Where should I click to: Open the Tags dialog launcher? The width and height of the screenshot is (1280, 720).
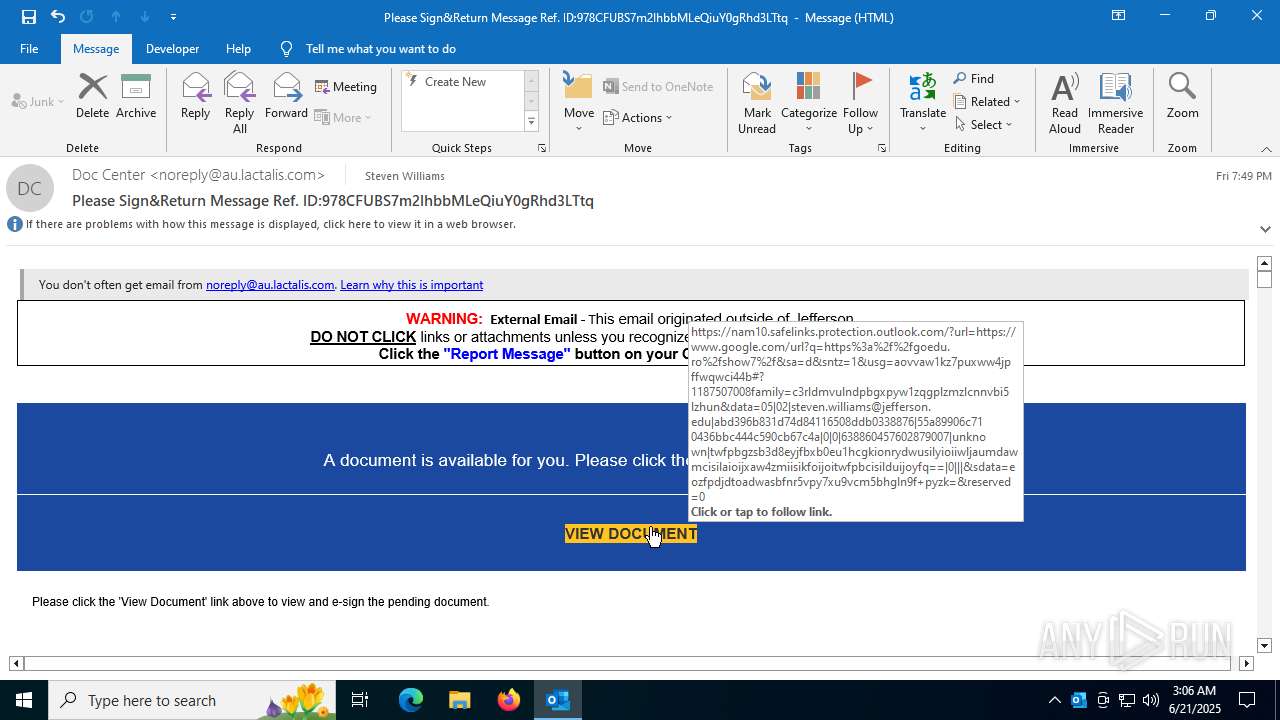click(882, 148)
